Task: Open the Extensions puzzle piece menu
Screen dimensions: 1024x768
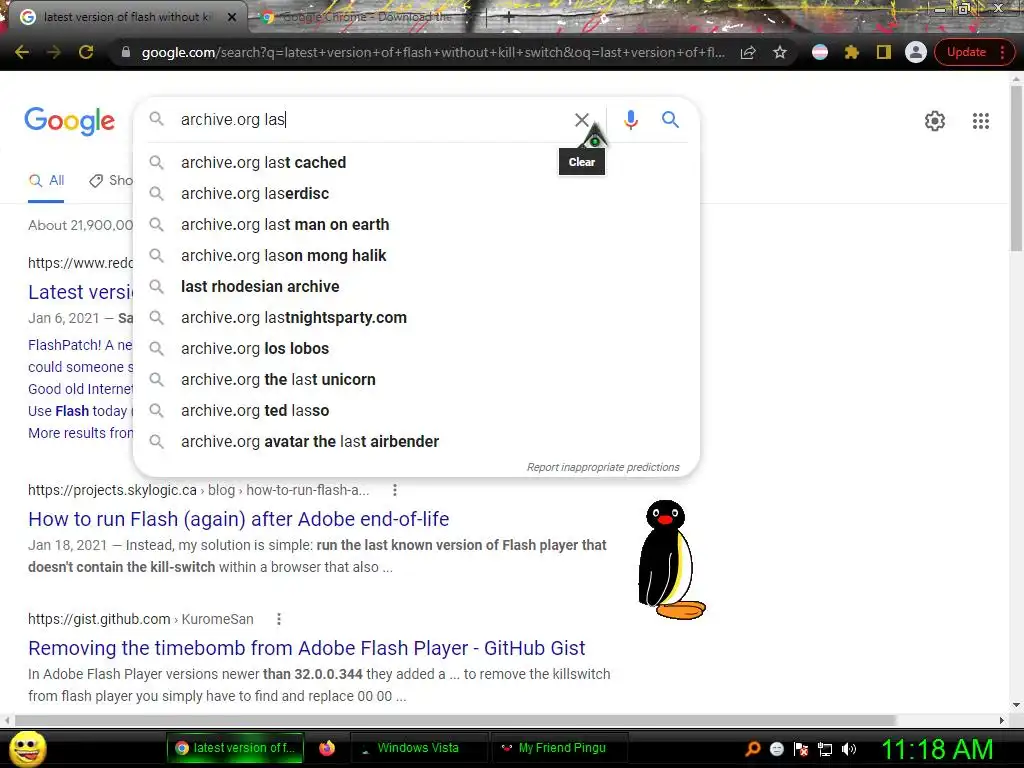Action: [851, 52]
